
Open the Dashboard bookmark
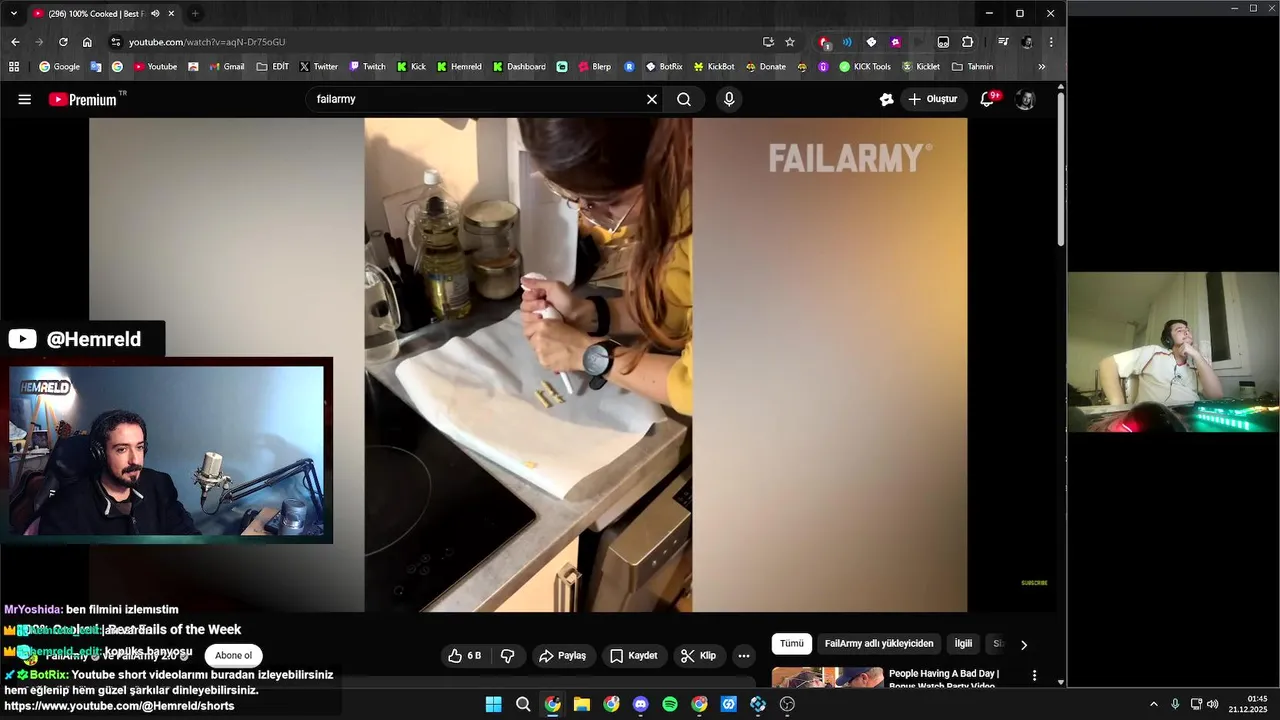coord(519,67)
